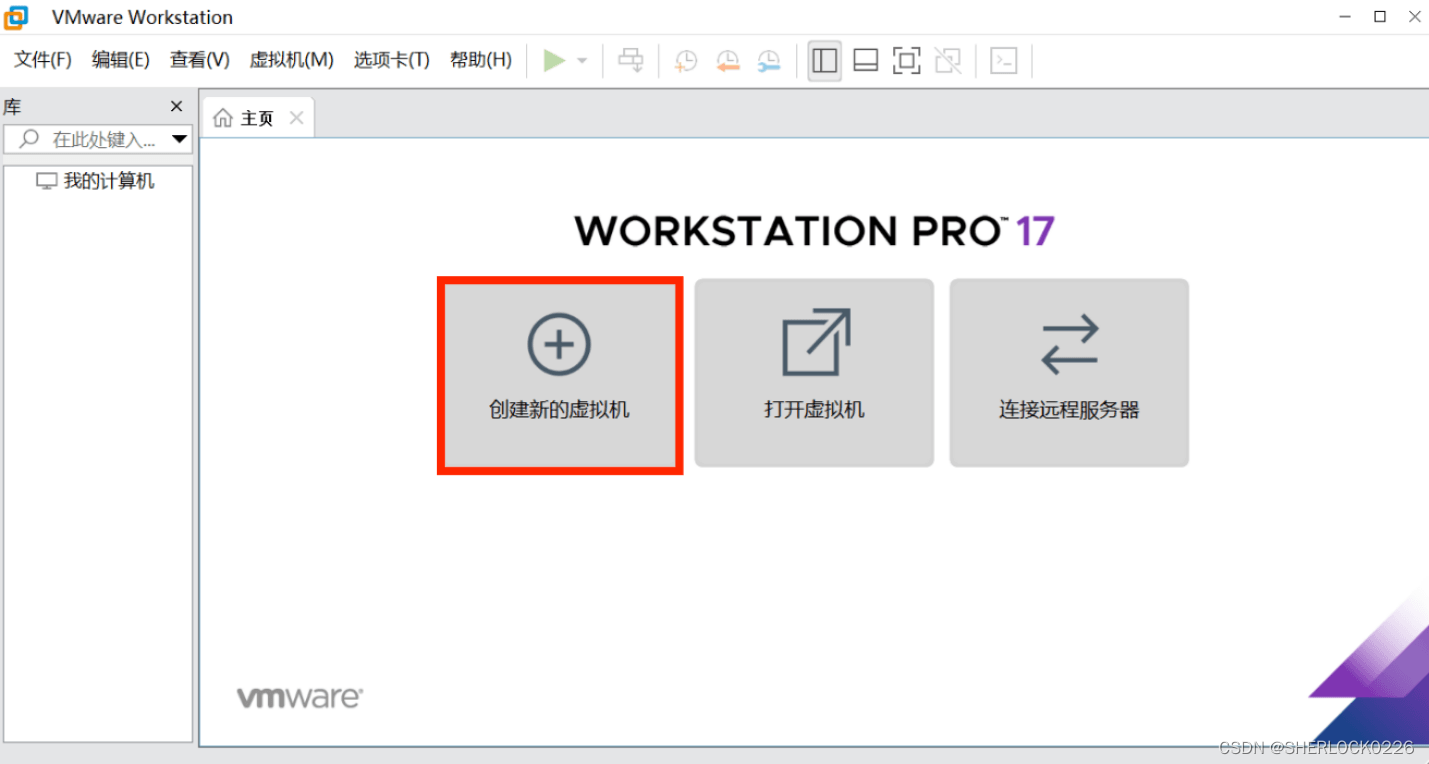Screen dimensions: 1429x764
Task: Toggle the library sidebar view icon
Action: tap(824, 61)
